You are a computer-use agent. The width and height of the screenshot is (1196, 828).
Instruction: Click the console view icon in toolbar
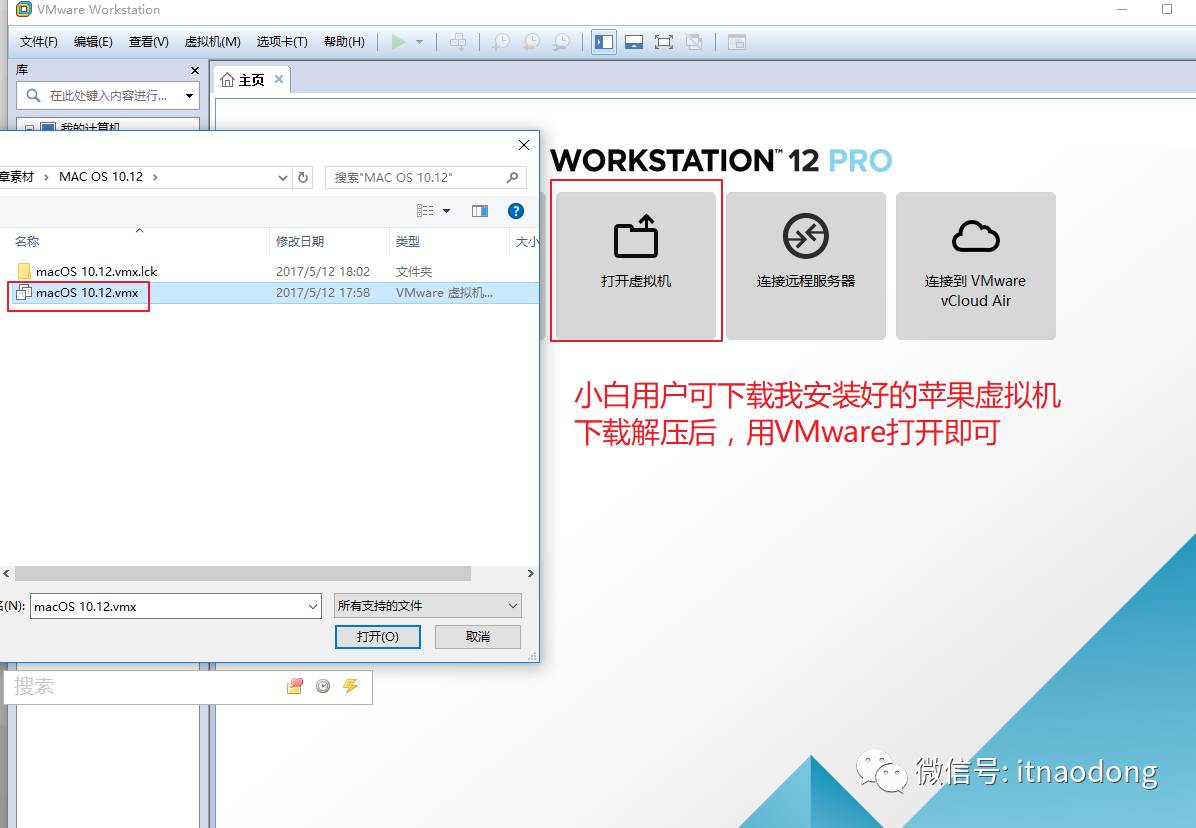pyautogui.click(x=737, y=42)
